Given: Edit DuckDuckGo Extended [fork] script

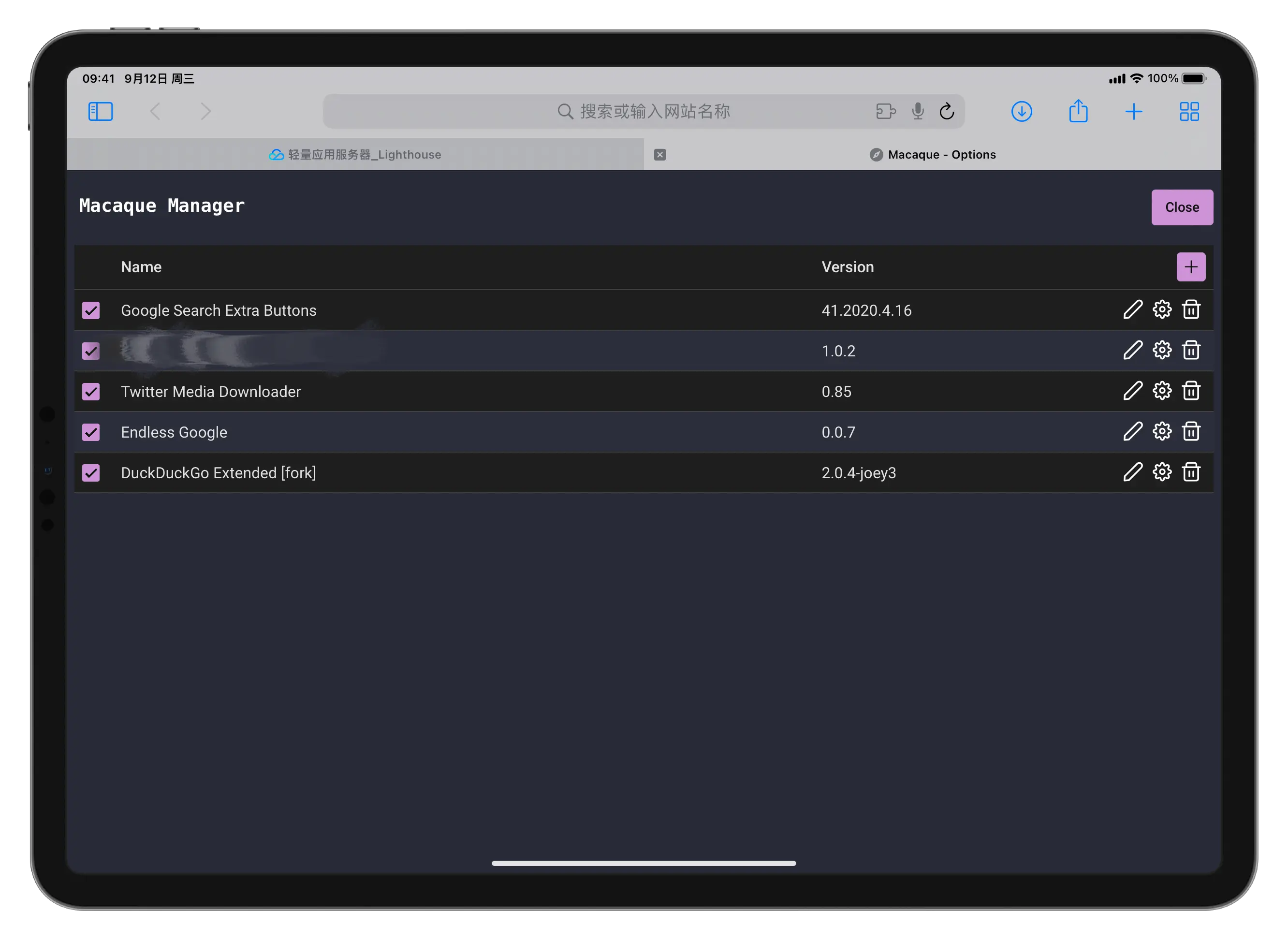Looking at the screenshot, I should point(1132,472).
